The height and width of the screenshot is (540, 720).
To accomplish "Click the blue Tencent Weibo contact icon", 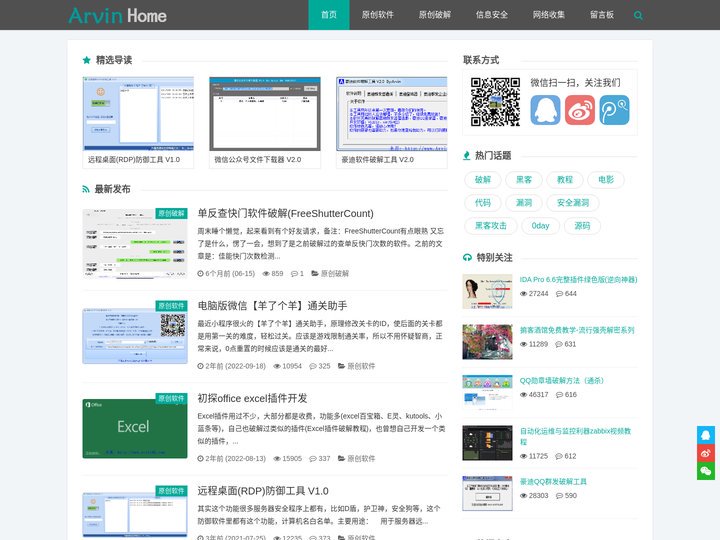I will (614, 110).
